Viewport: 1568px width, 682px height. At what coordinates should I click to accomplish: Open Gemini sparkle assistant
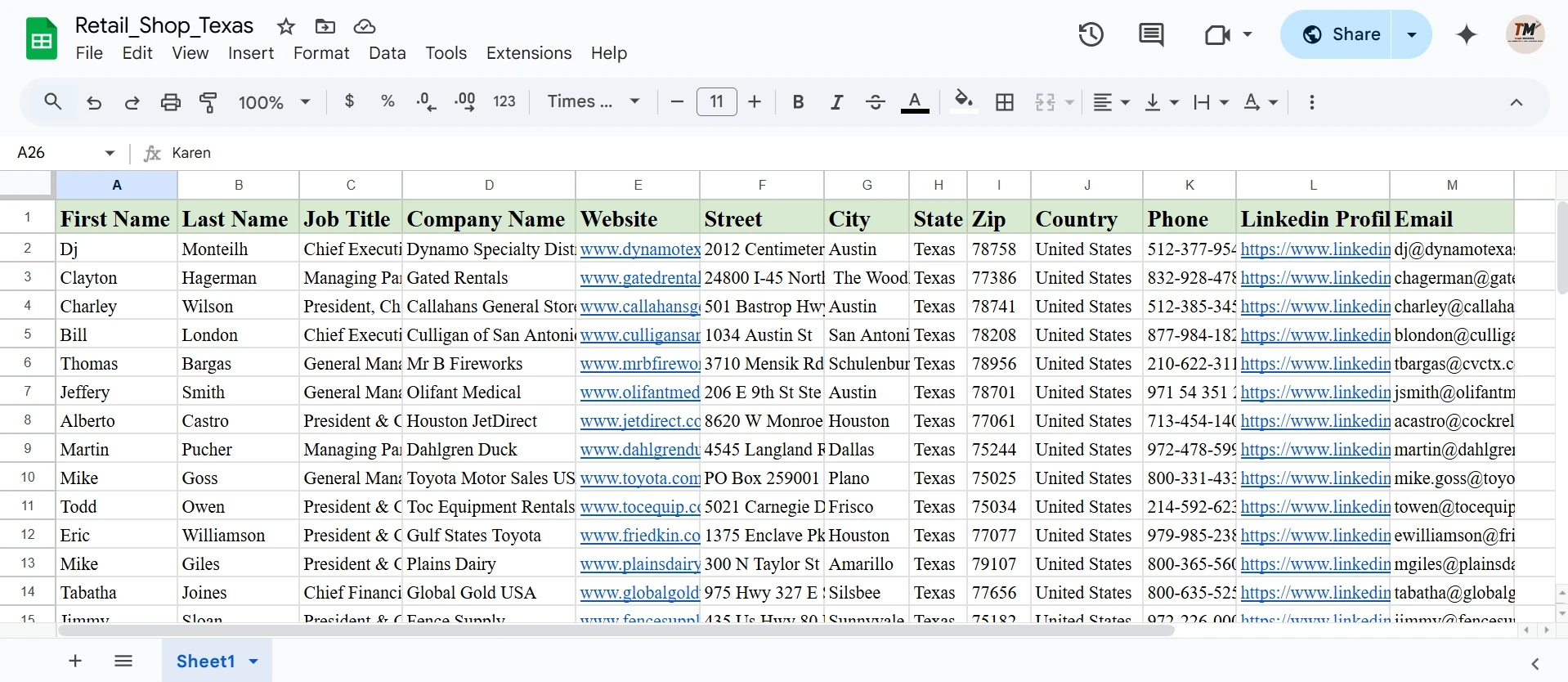(1467, 34)
